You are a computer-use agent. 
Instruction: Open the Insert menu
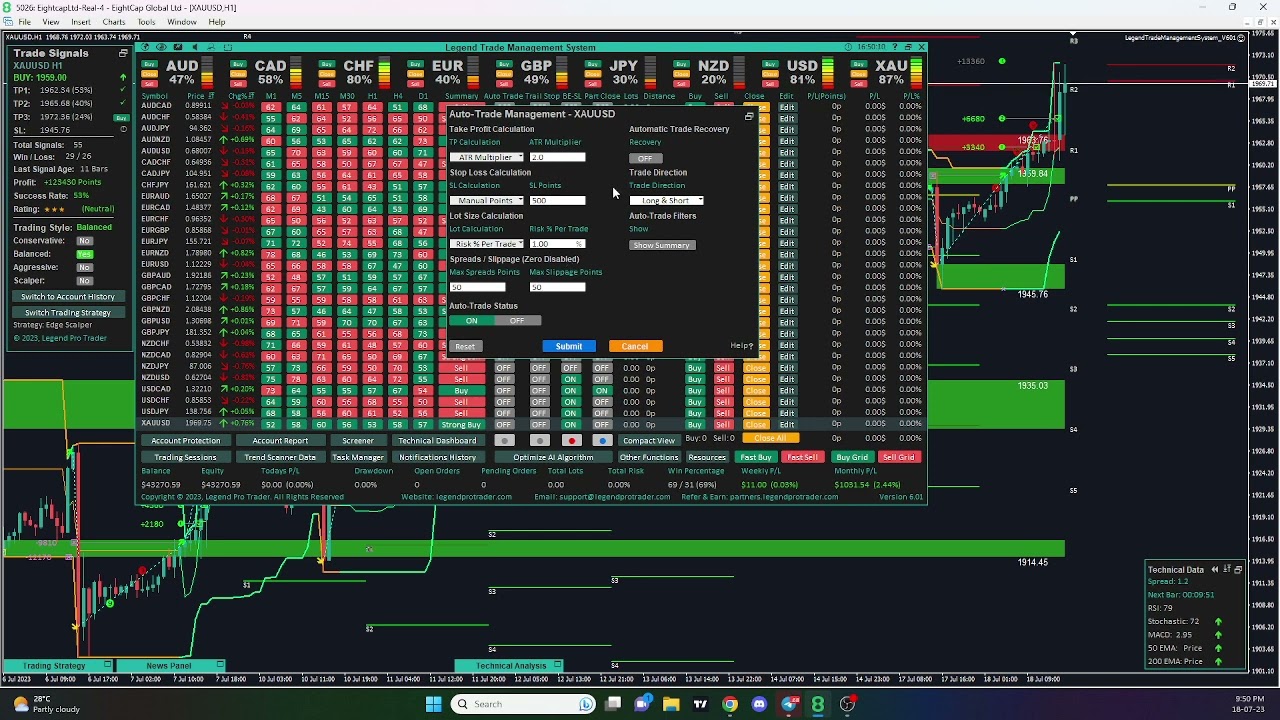[x=81, y=22]
